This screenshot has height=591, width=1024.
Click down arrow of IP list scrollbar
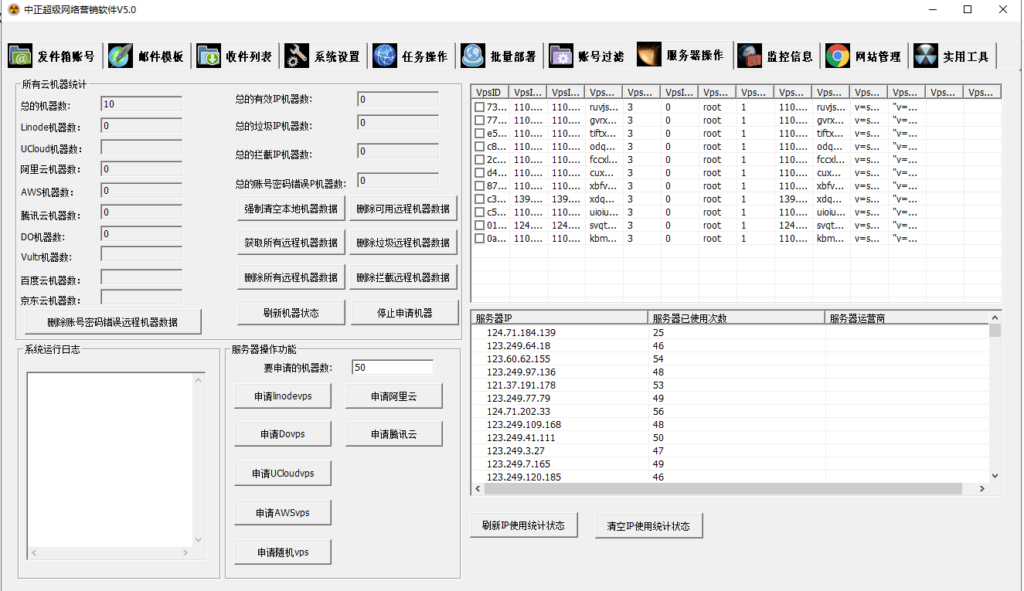[995, 476]
